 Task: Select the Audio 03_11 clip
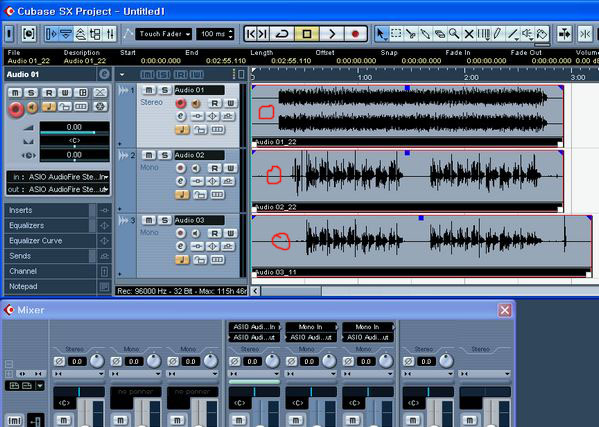pyautogui.click(x=421, y=246)
